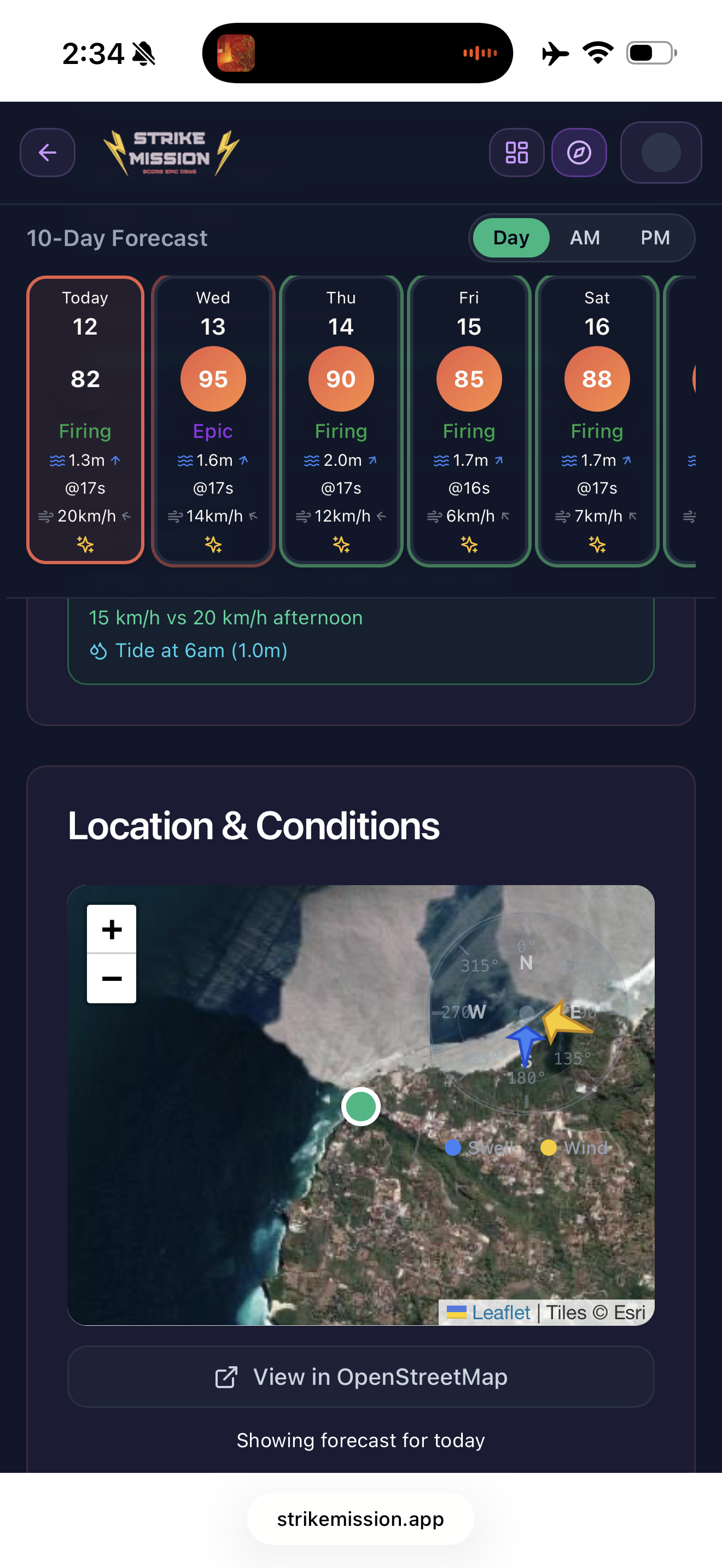Tap sparkle icon on Sat card

click(597, 544)
